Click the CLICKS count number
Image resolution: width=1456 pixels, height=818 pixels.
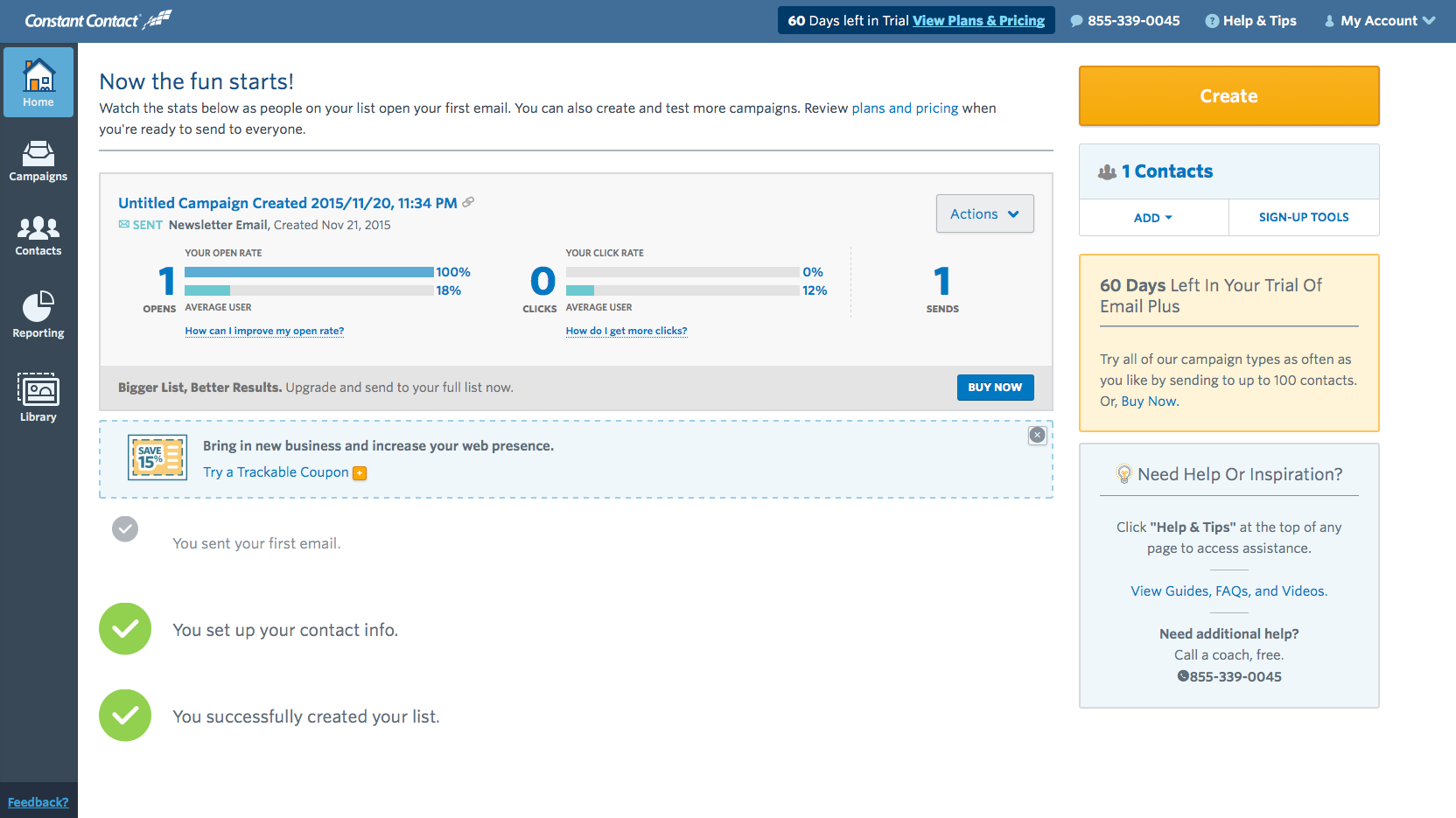[x=543, y=281]
